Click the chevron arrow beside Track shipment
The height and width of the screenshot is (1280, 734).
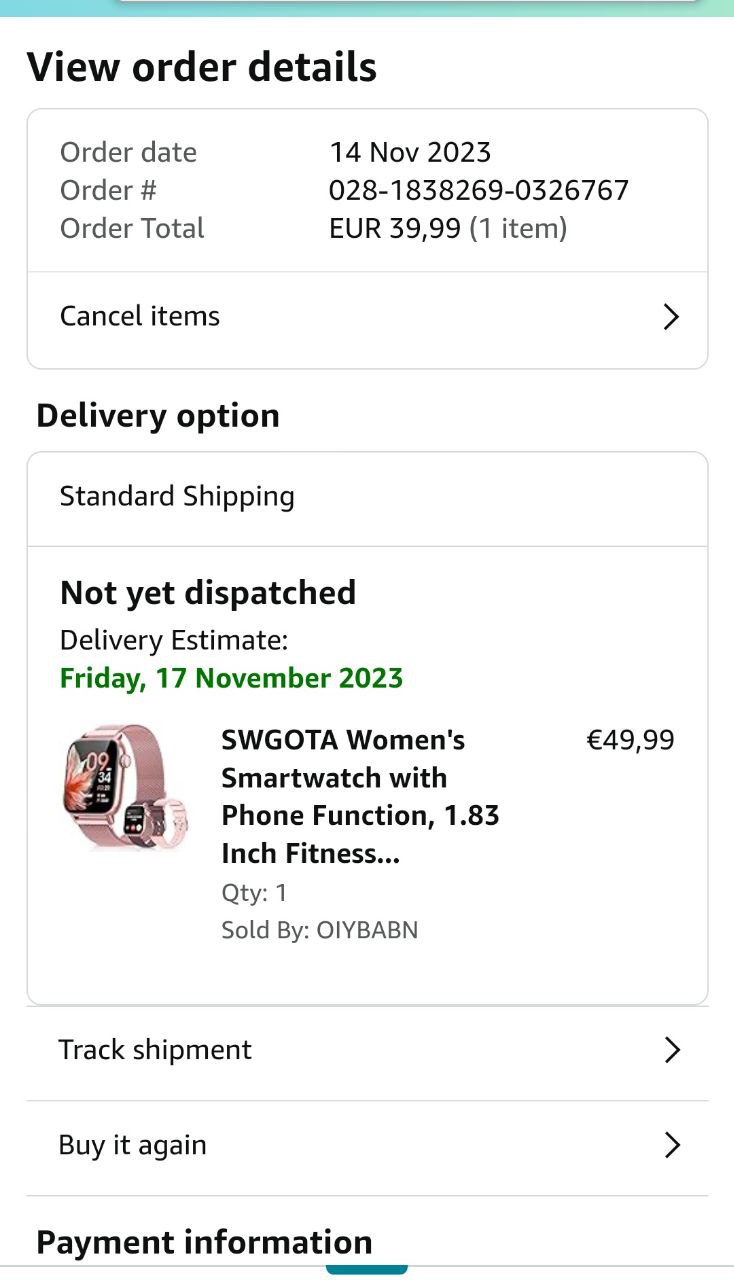point(672,1050)
